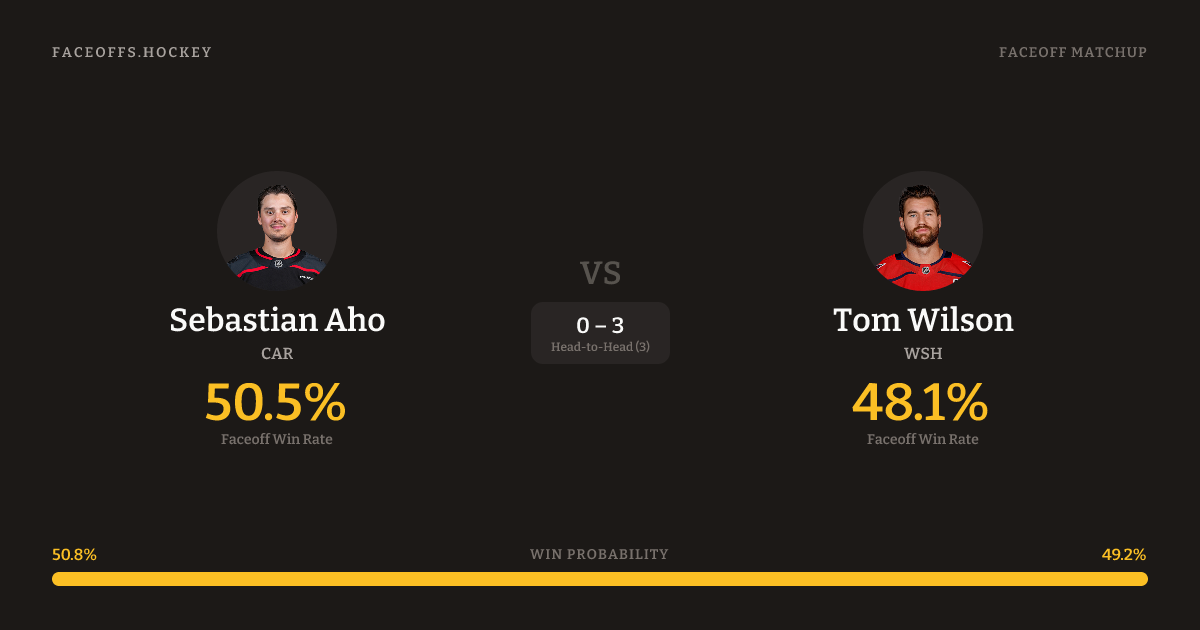
Task: Click the right end of the probability bar
Action: pos(1140,579)
